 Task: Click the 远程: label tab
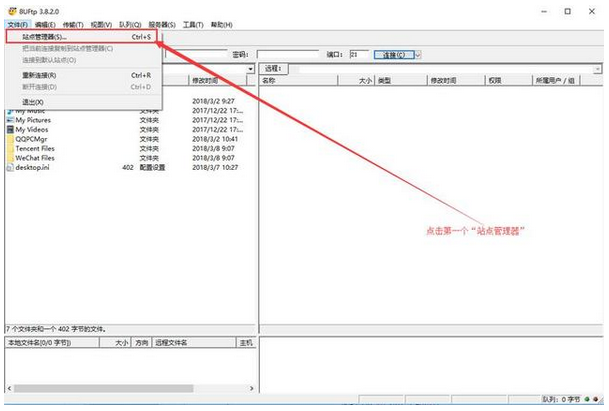(274, 69)
